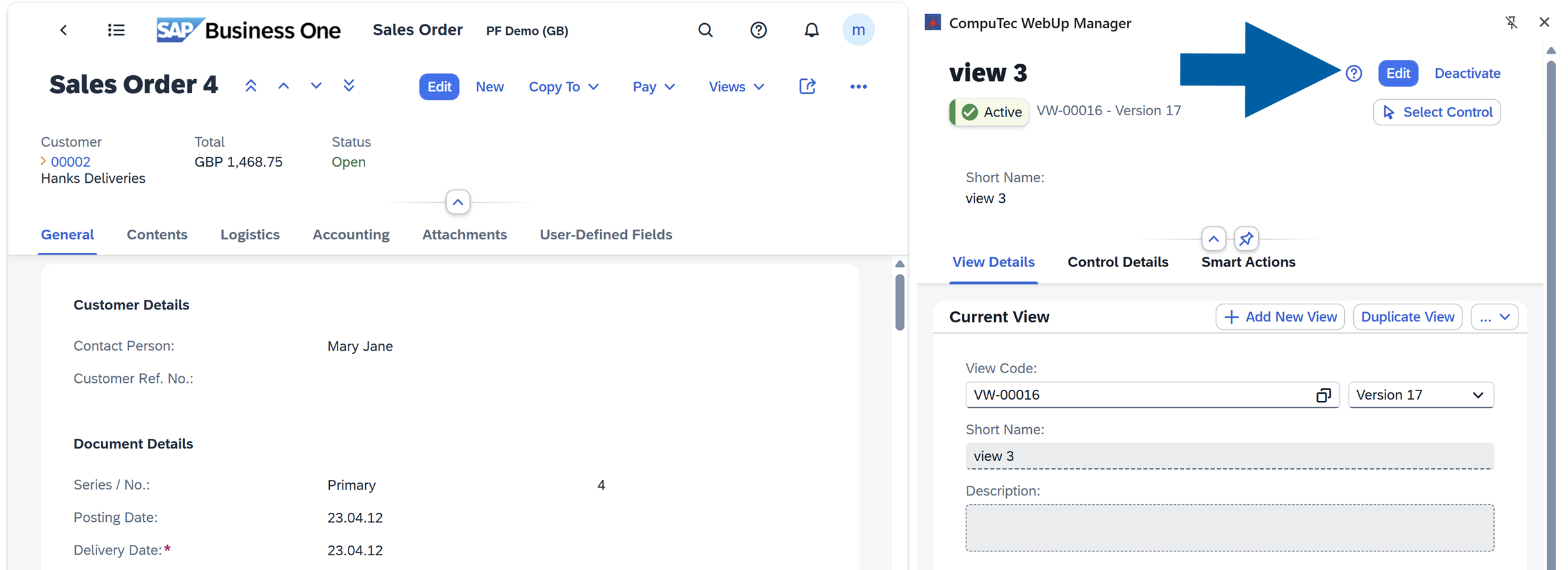Click New sales order button
Image resolution: width=1568 pixels, height=570 pixels.
[x=489, y=87]
